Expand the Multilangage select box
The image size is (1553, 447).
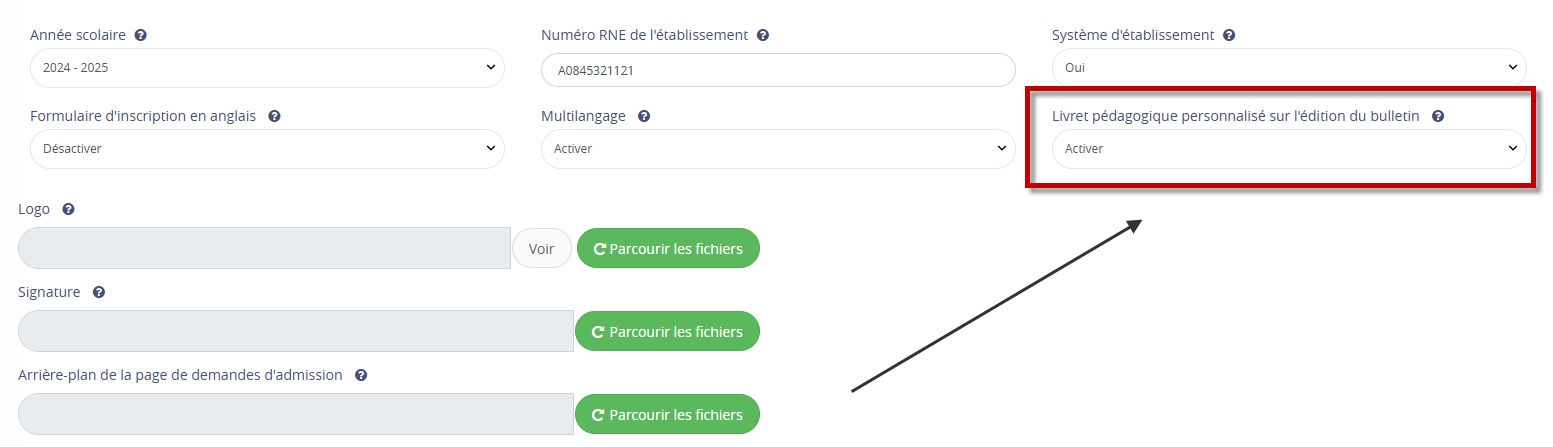[x=778, y=149]
